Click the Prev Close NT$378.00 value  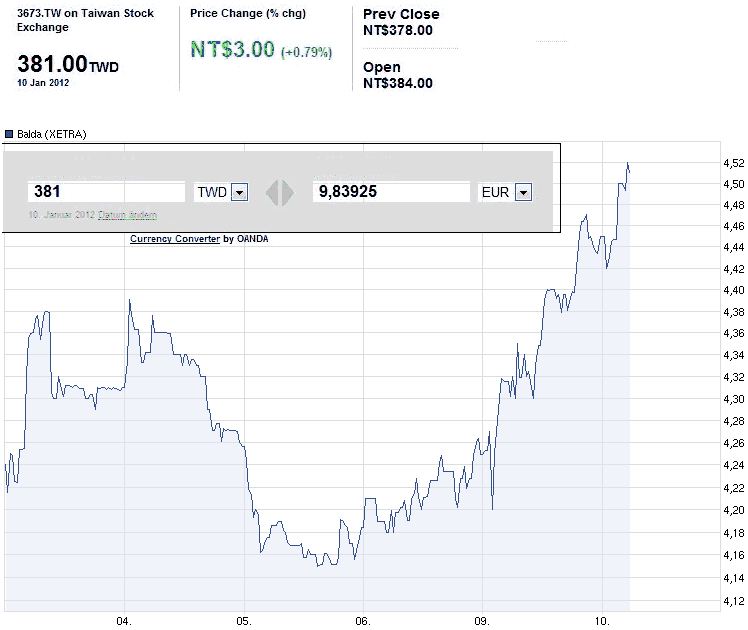398,30
